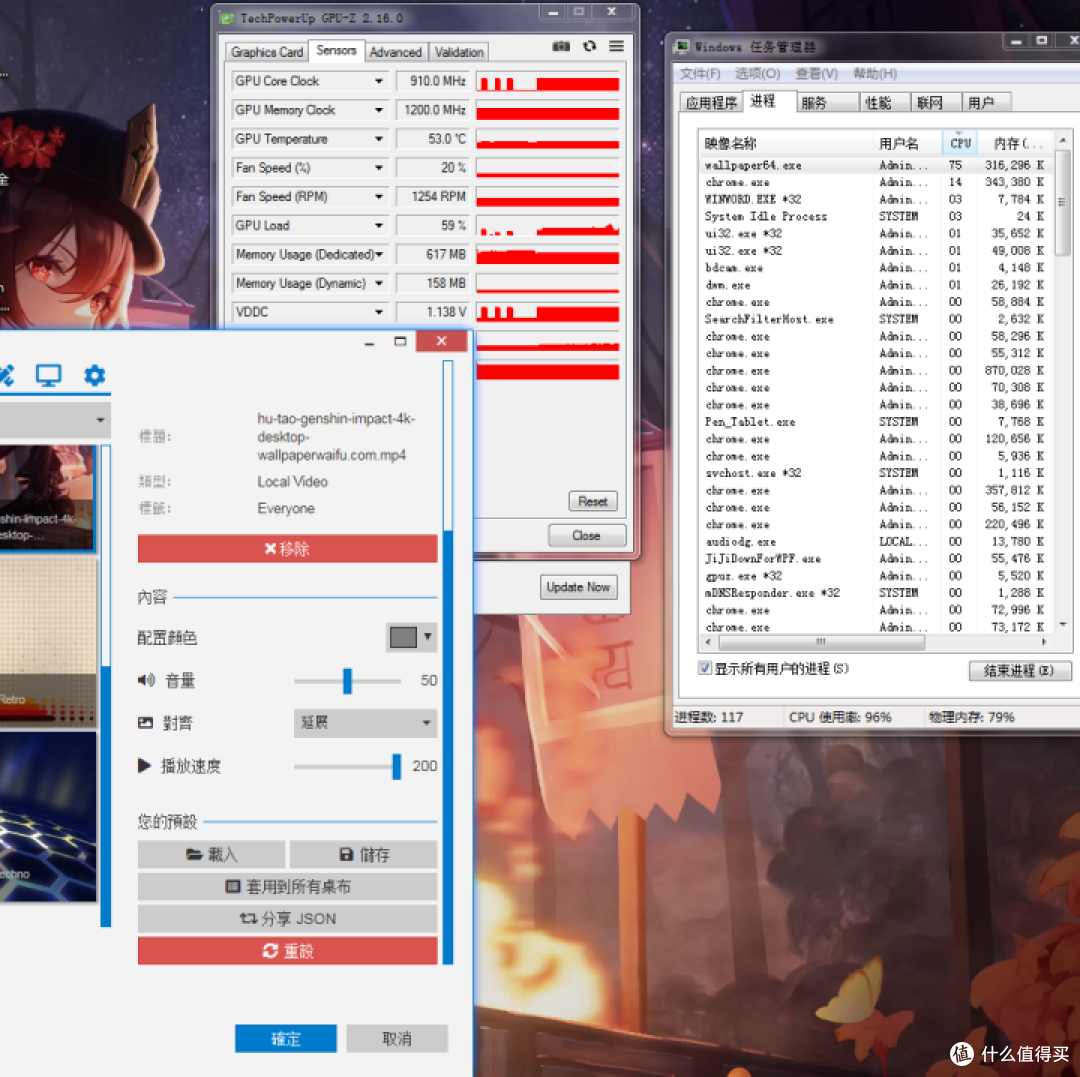Click the playback speed slider handle

(x=397, y=766)
